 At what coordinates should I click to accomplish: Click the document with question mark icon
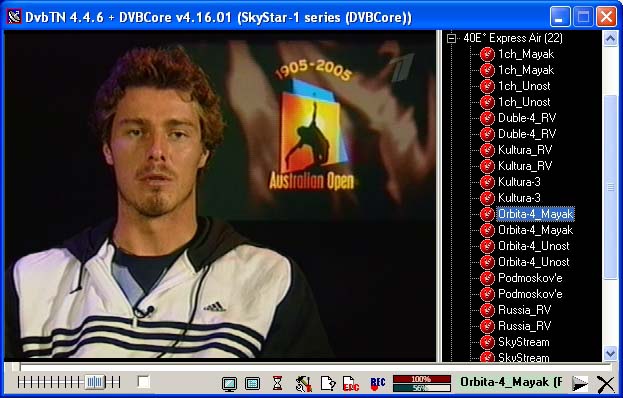pos(328,383)
